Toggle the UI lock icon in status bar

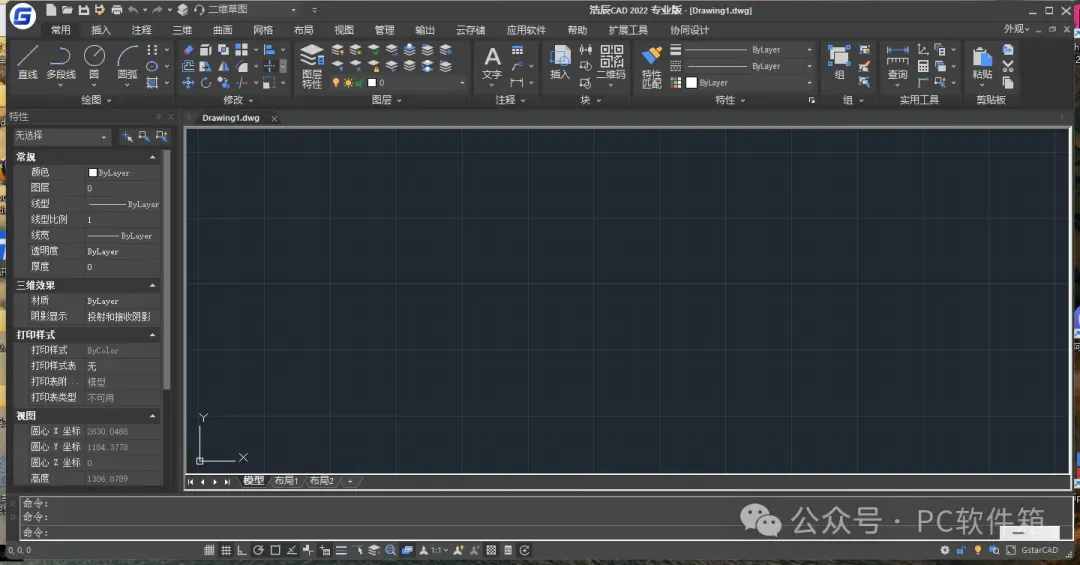[961, 550]
